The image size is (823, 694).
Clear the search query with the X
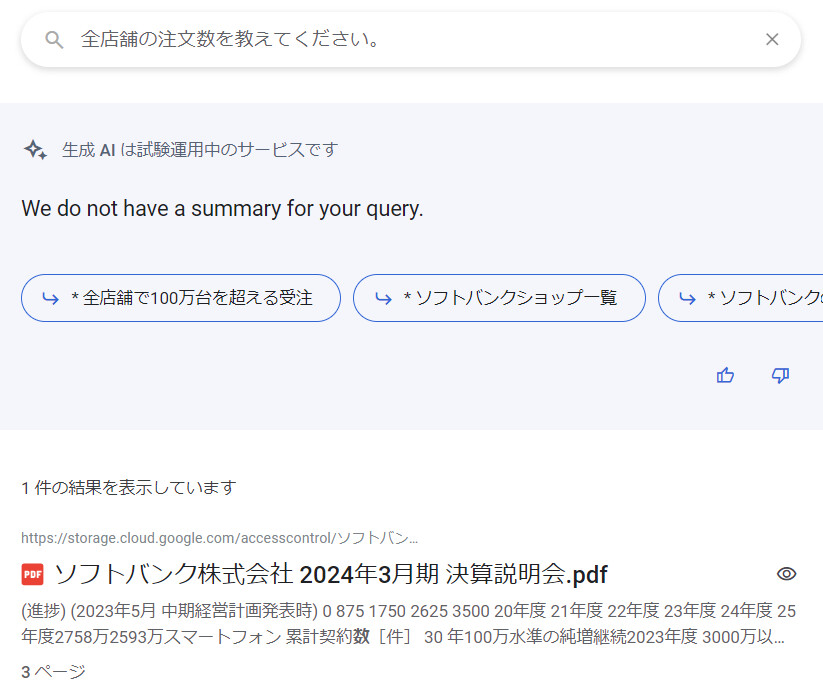772,40
